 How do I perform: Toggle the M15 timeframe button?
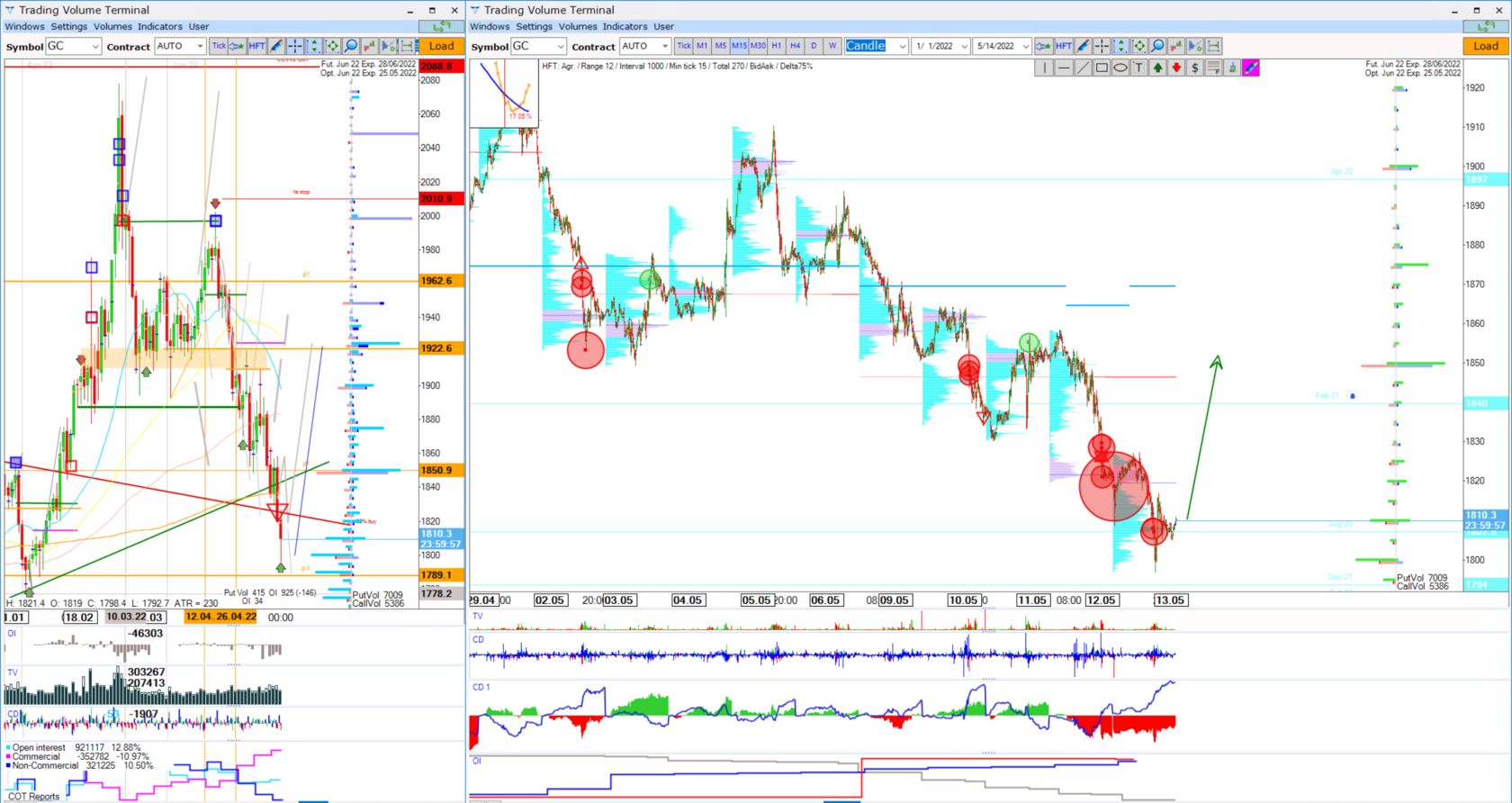click(739, 46)
